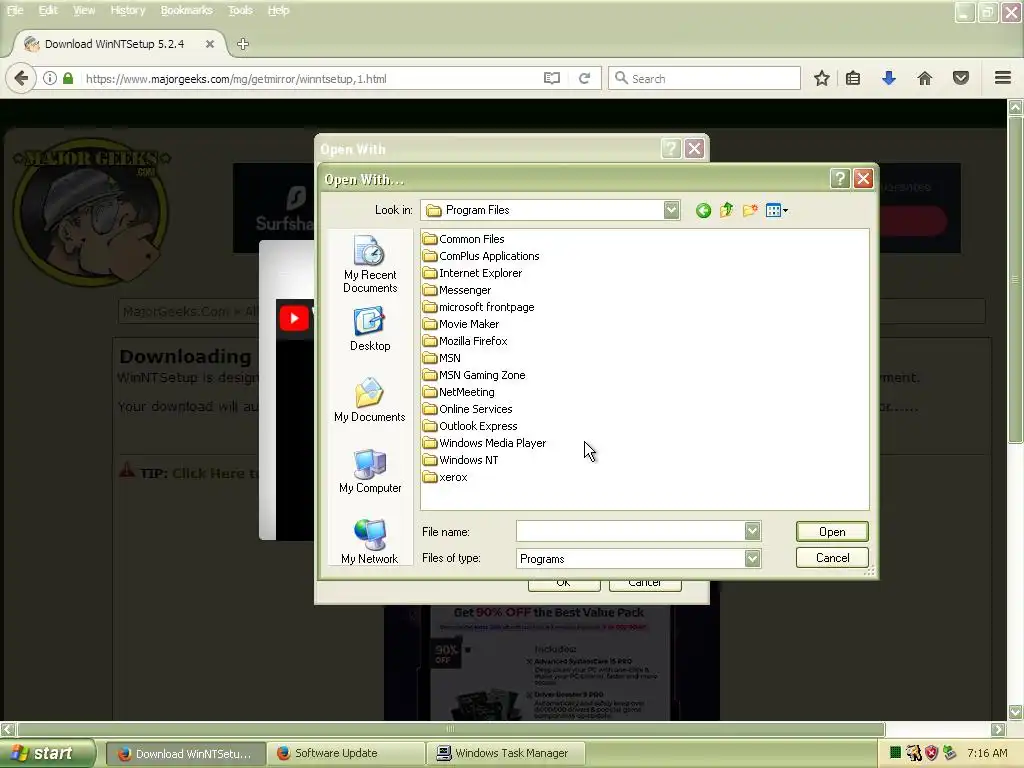Image resolution: width=1024 pixels, height=768 pixels.
Task: Open a new browser tab
Action: pos(243,44)
